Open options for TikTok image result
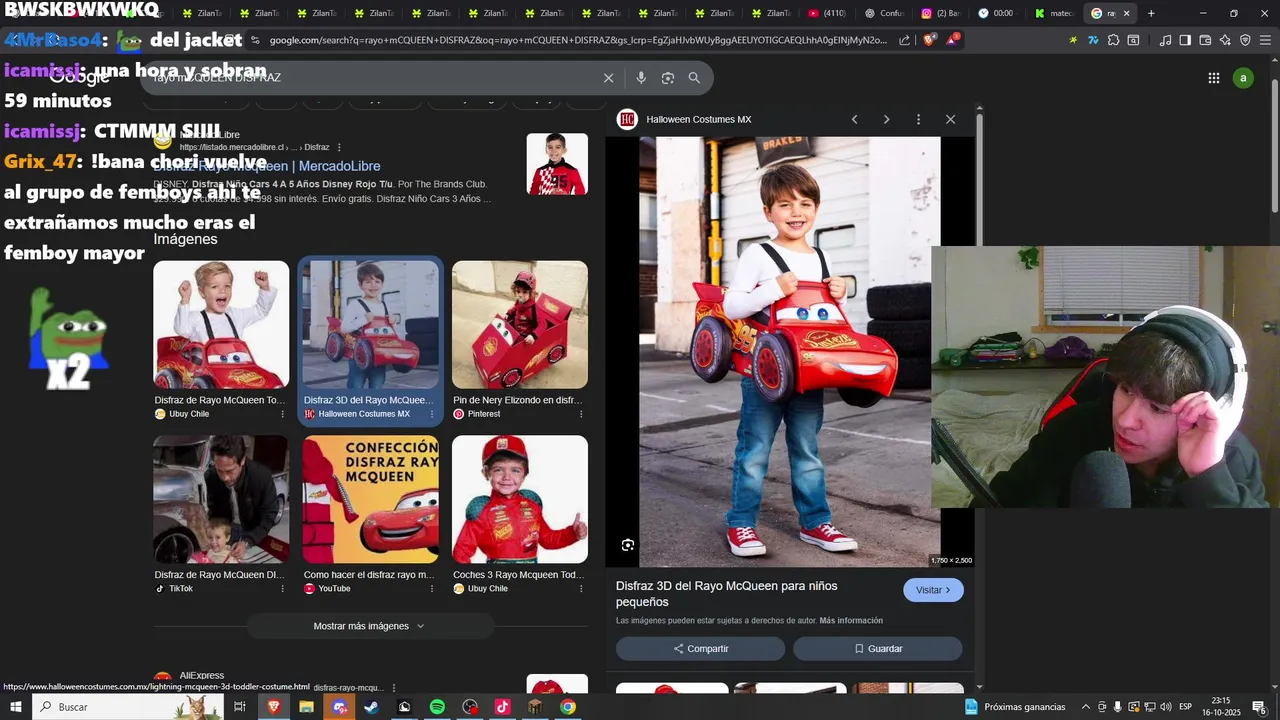 point(282,589)
